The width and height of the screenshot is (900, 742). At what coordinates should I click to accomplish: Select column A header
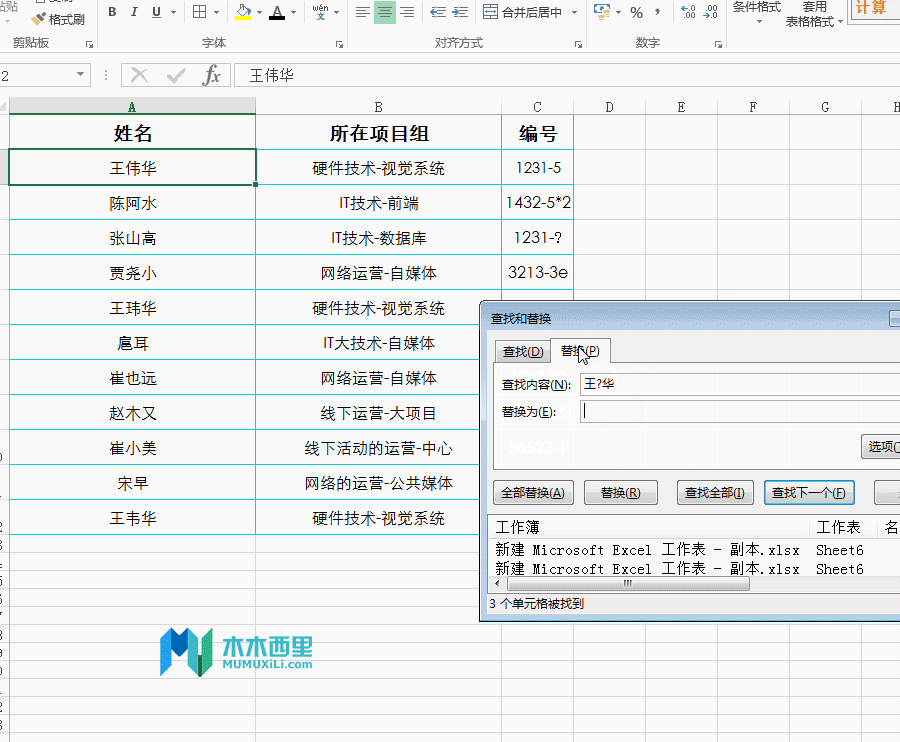(132, 107)
